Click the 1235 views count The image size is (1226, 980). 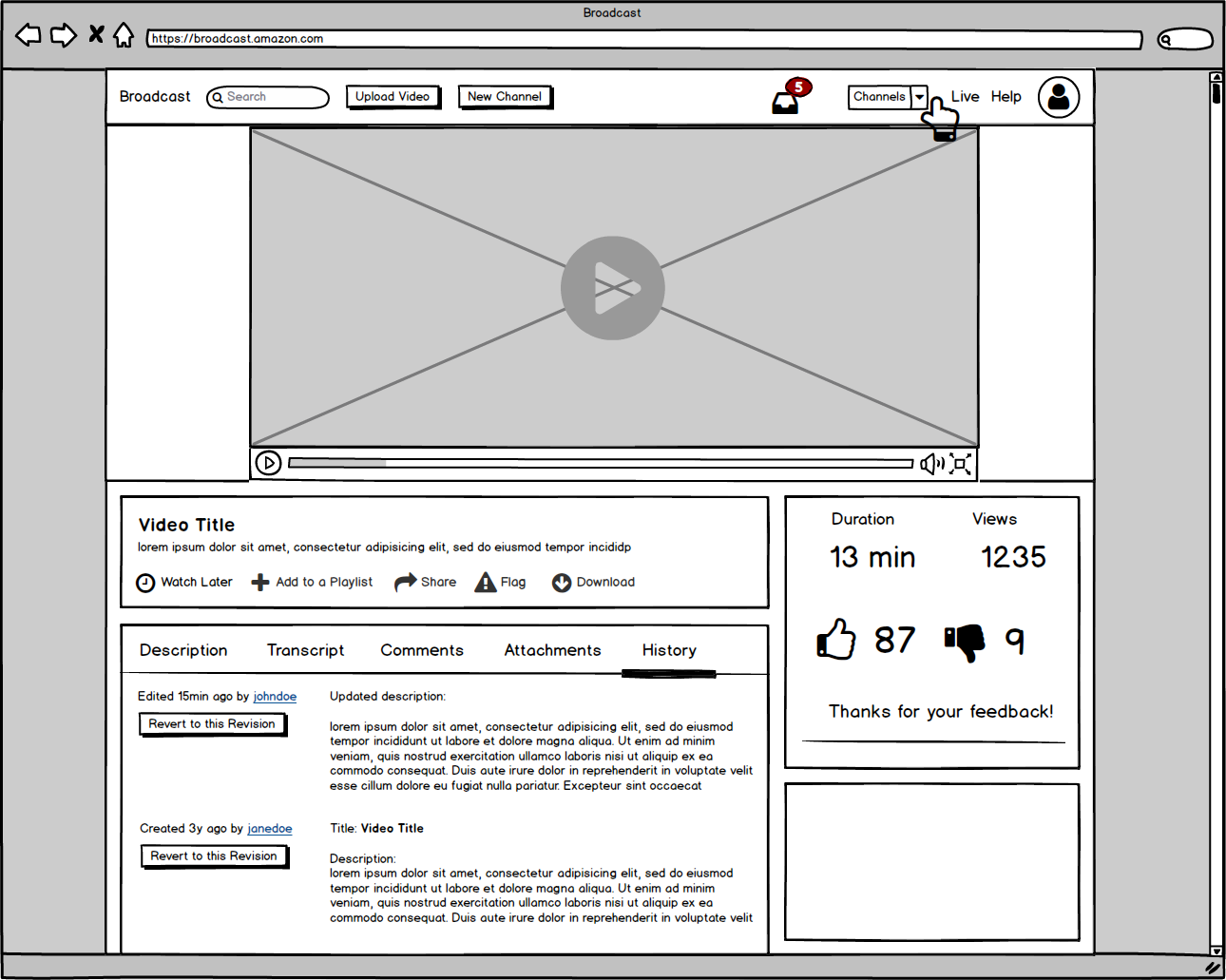[1013, 557]
